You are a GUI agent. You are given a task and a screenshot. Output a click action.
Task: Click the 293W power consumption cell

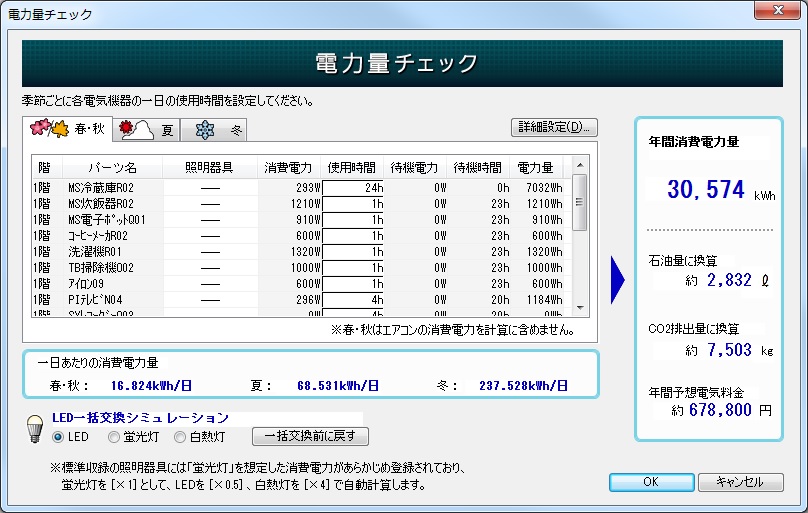pyautogui.click(x=308, y=188)
